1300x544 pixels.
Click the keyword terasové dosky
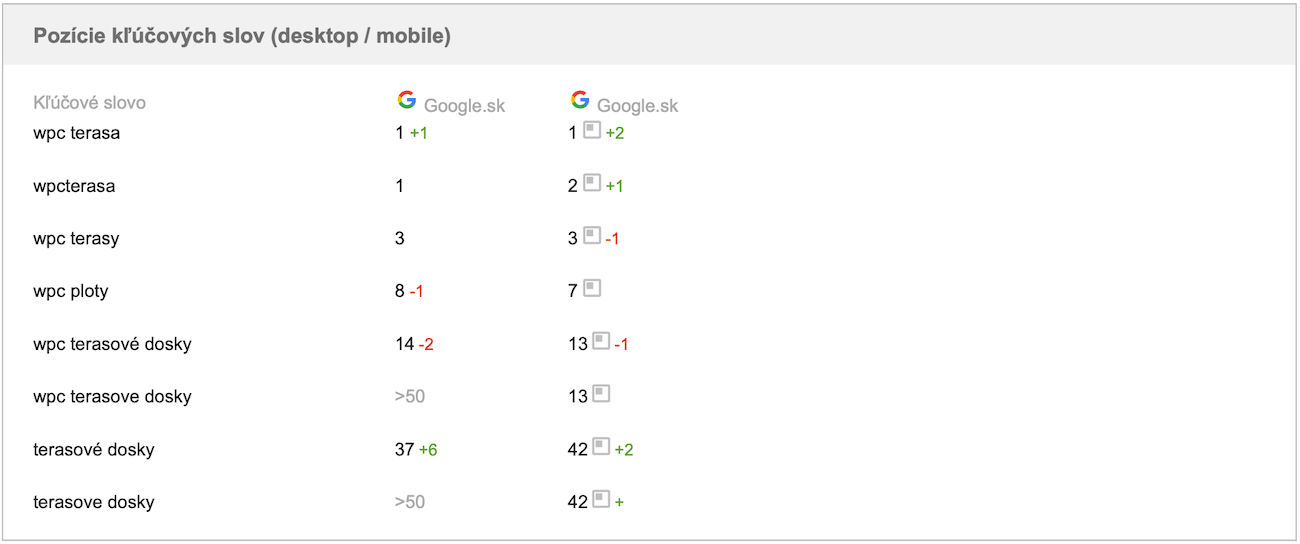pyautogui.click(x=94, y=450)
